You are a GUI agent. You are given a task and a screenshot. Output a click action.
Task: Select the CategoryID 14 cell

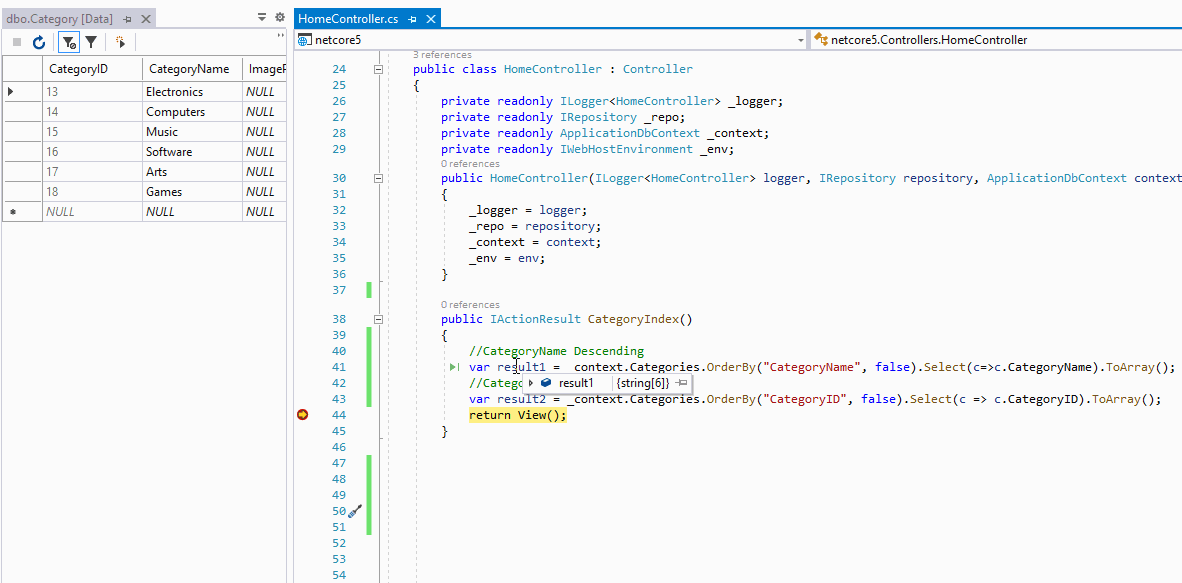pos(91,112)
